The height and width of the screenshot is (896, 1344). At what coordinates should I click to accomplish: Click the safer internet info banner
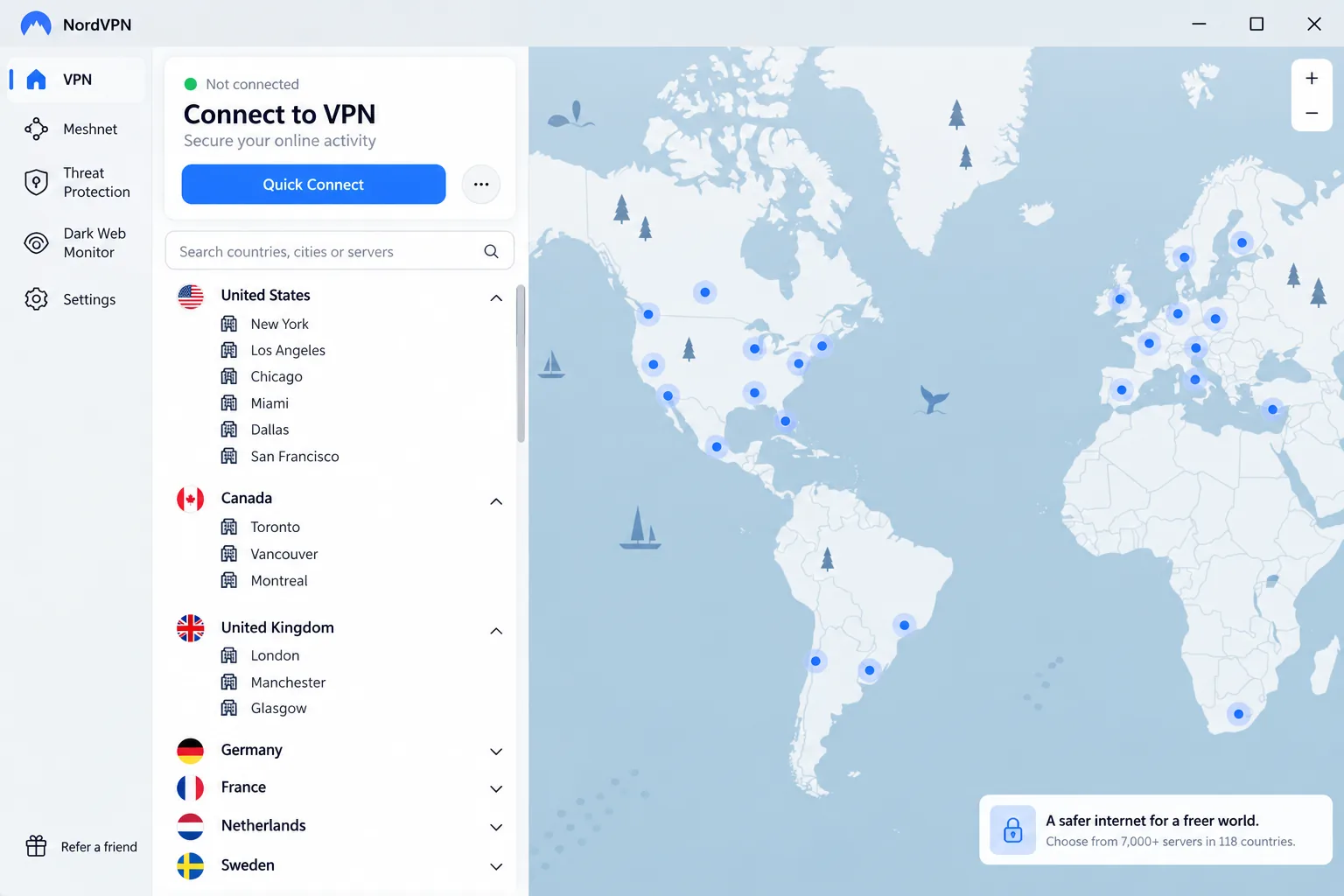(x=1155, y=829)
